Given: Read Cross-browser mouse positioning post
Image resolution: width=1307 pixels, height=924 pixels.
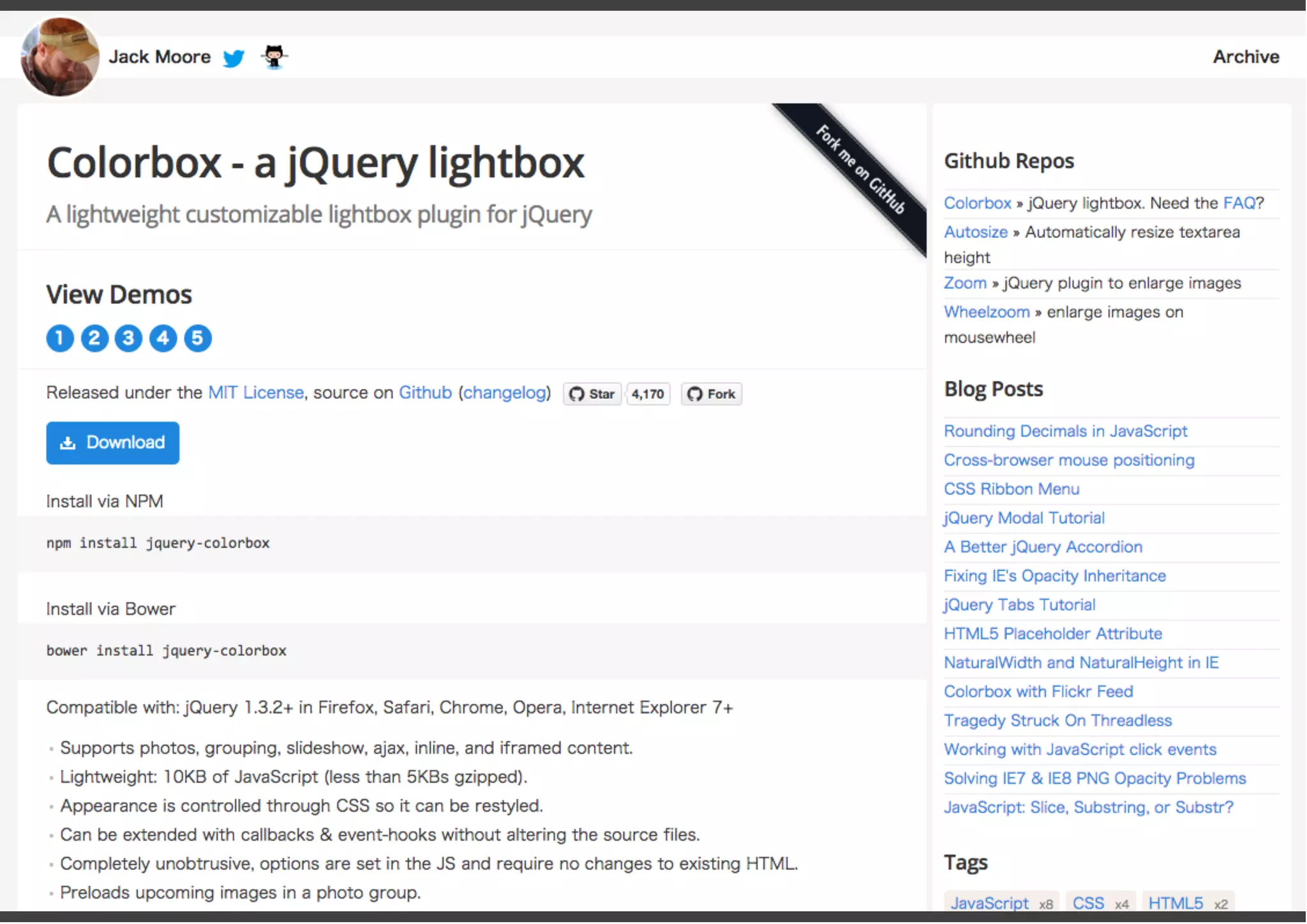Looking at the screenshot, I should (x=1069, y=460).
